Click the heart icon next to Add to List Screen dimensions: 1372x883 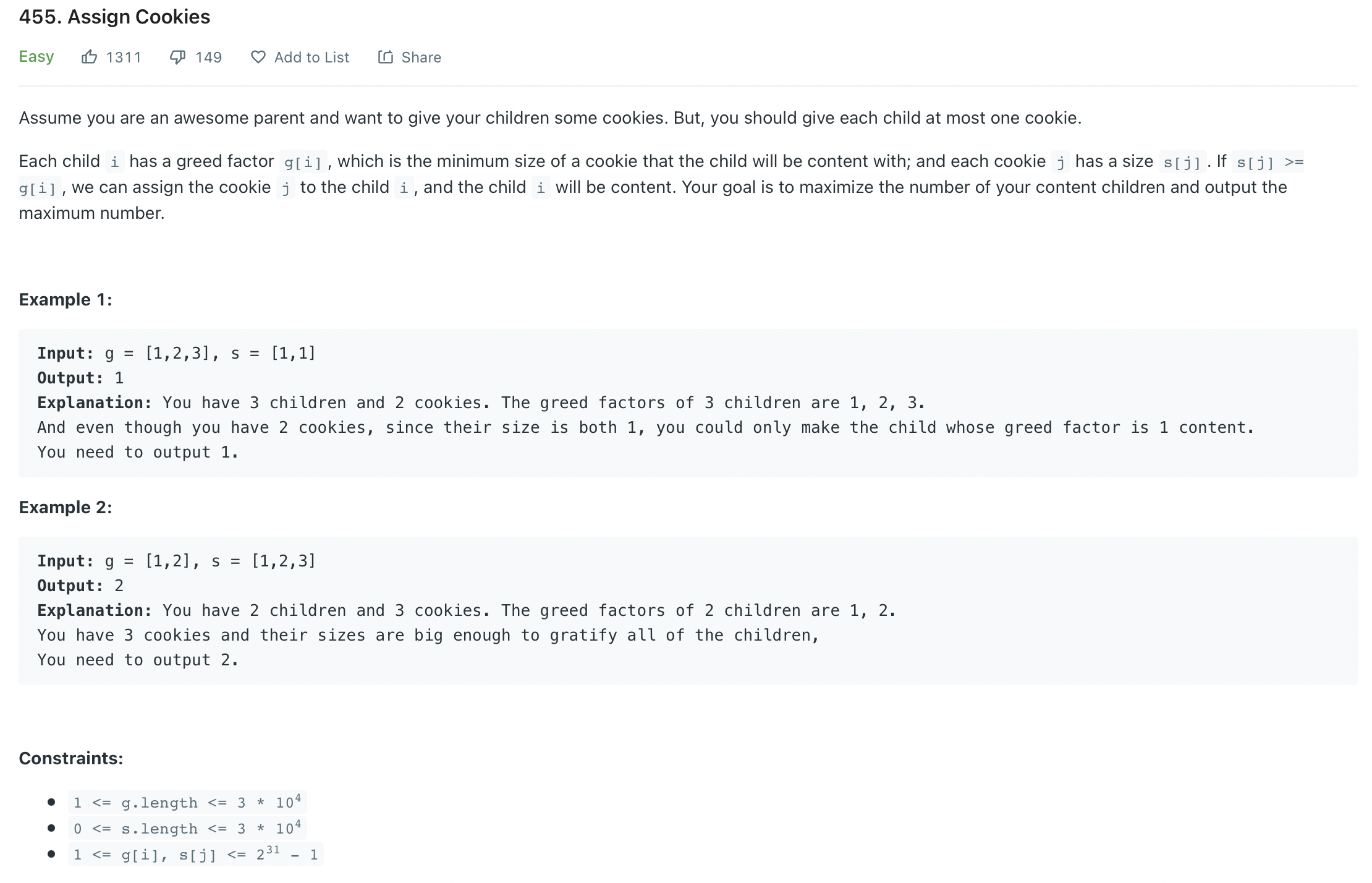(259, 57)
